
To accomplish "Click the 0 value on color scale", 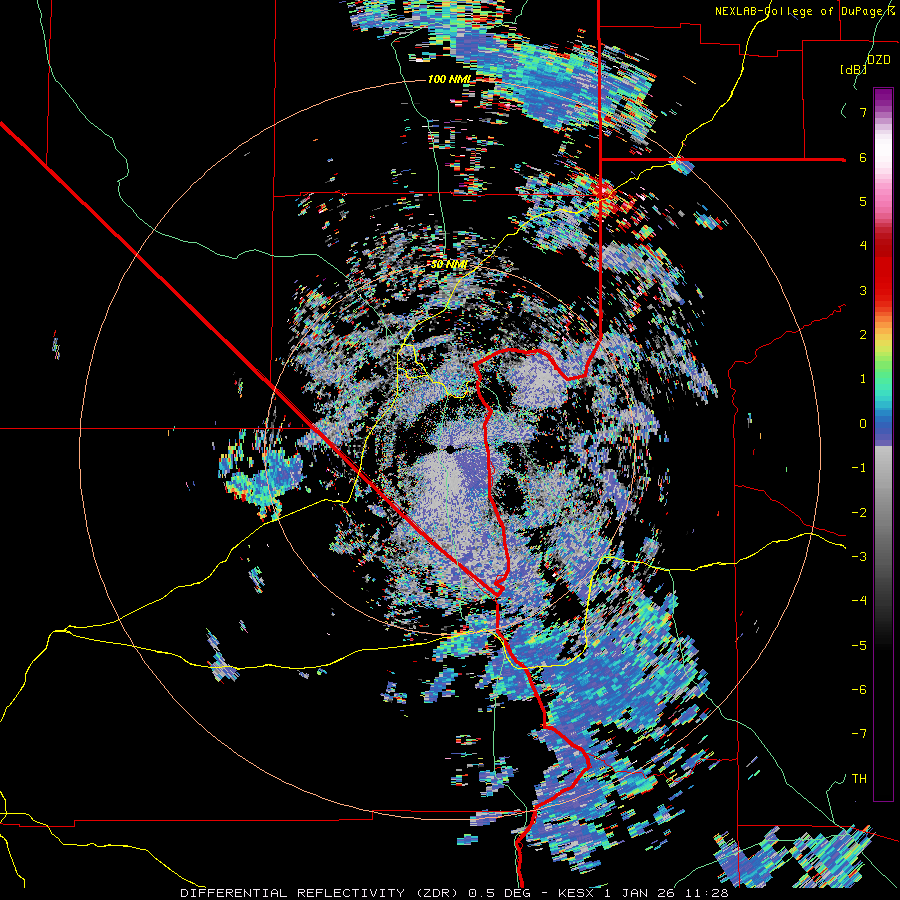I will 863,424.
